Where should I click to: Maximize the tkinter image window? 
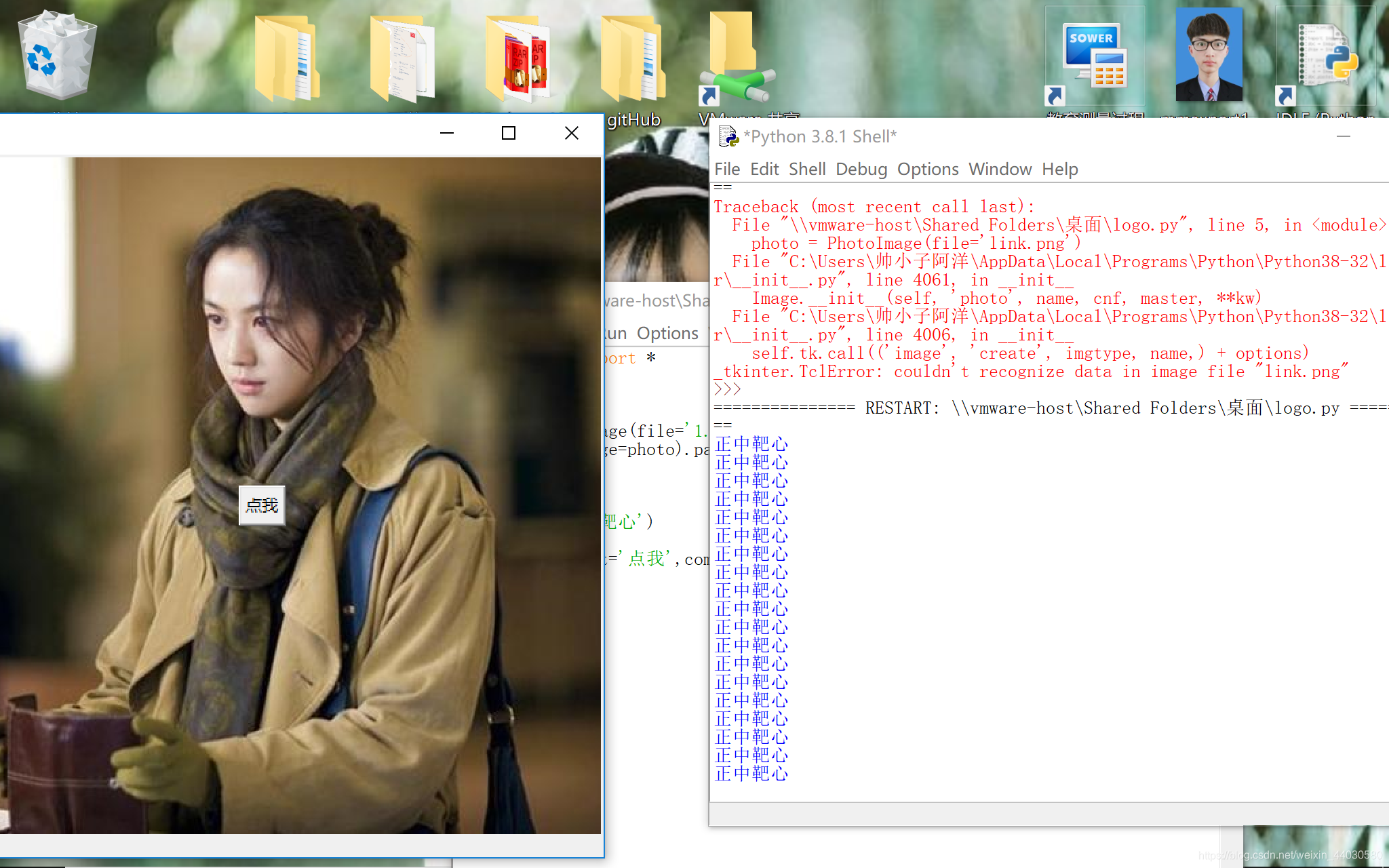509,133
